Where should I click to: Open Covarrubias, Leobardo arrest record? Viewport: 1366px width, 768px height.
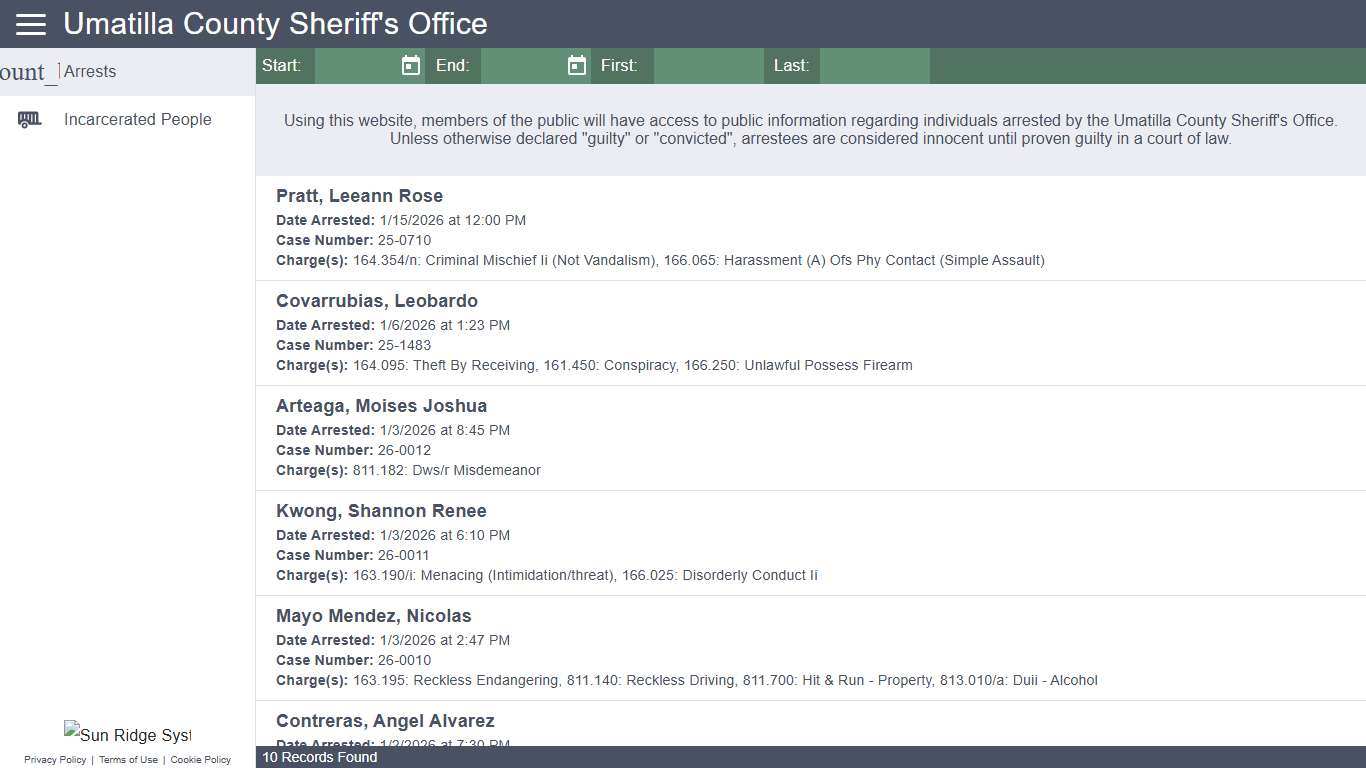click(x=377, y=300)
